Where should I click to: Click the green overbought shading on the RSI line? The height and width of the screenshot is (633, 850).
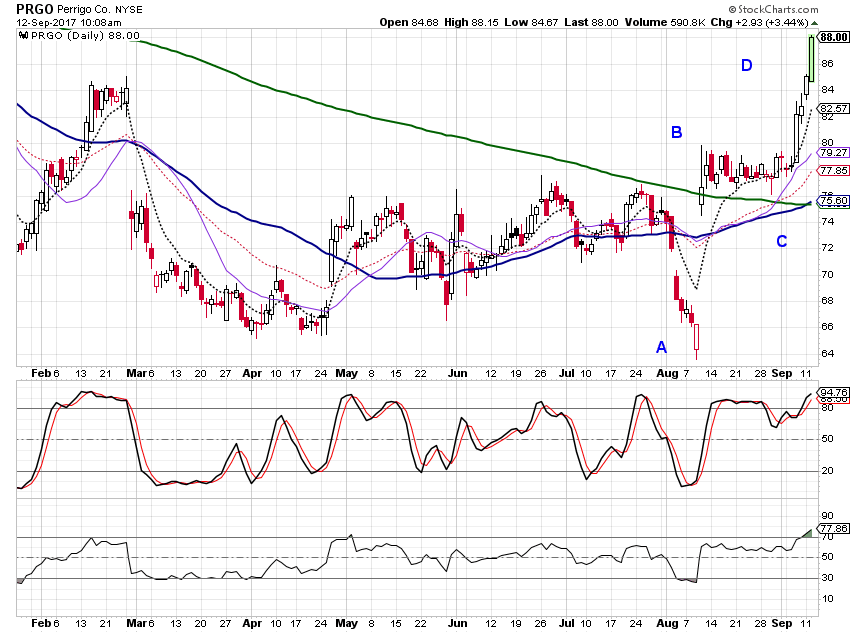click(807, 534)
